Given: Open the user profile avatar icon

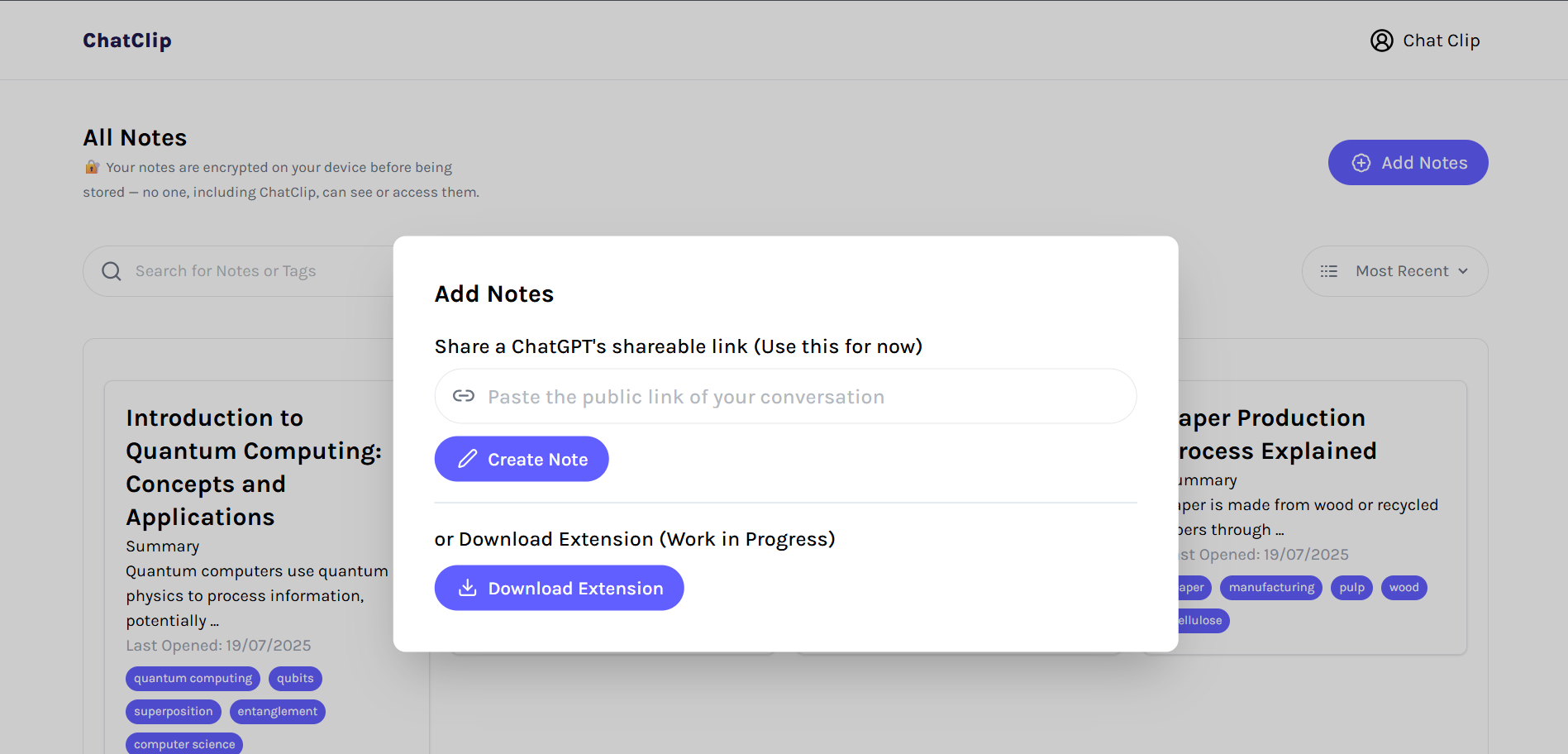Looking at the screenshot, I should [x=1381, y=41].
